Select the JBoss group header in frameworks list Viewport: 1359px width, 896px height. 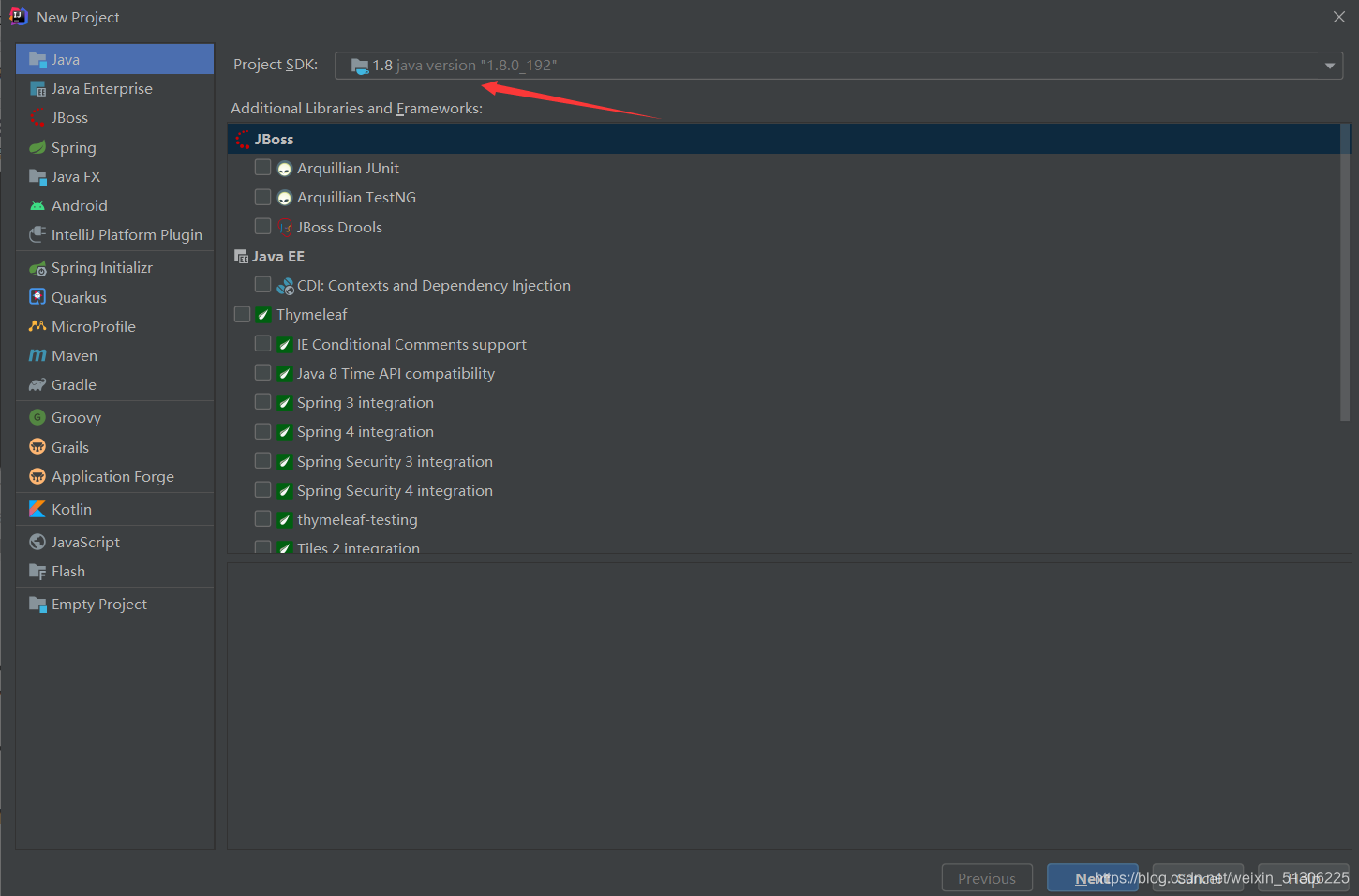[274, 139]
